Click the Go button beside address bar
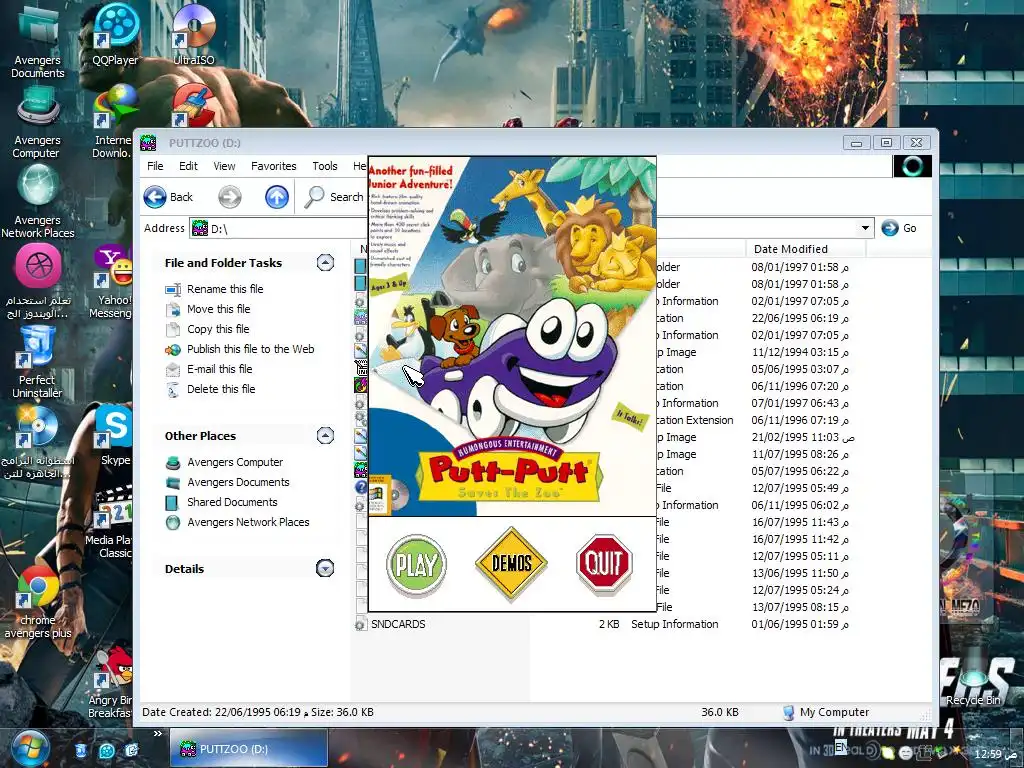 (x=899, y=228)
